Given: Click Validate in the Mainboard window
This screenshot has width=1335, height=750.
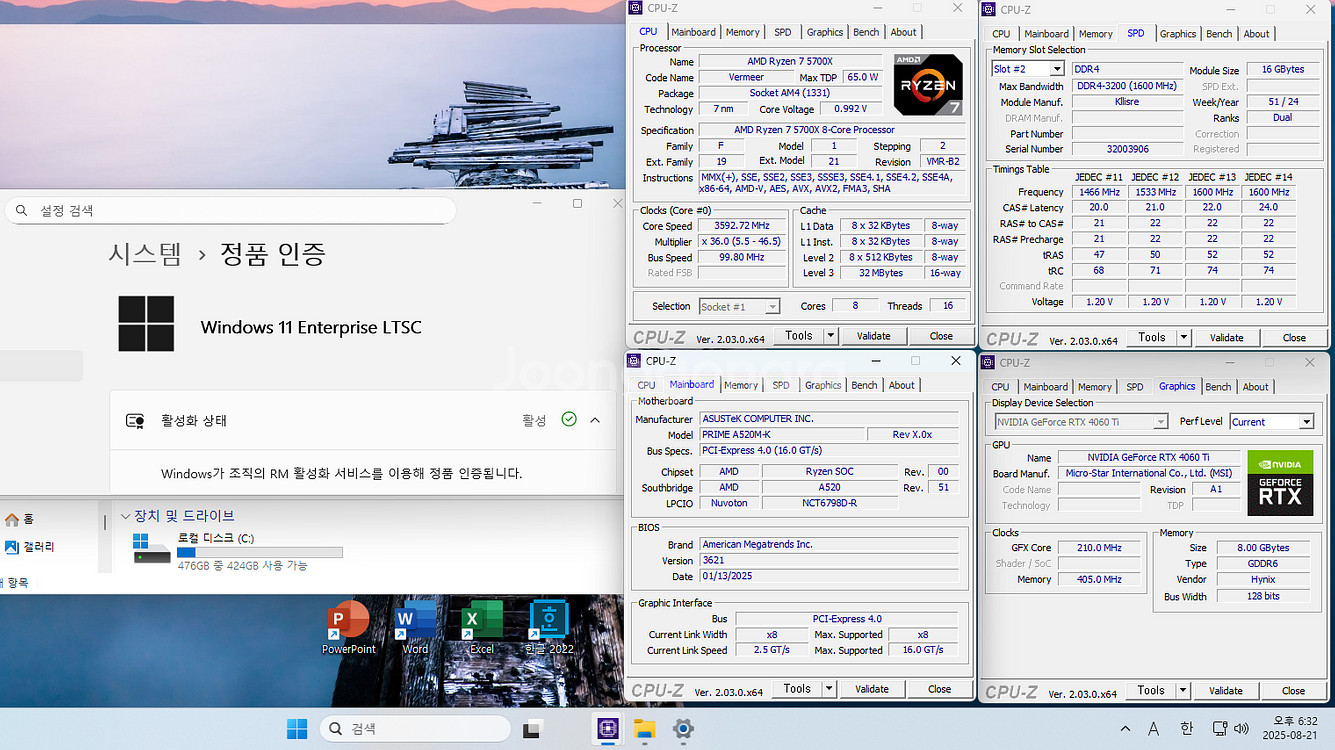Looking at the screenshot, I should (872, 689).
